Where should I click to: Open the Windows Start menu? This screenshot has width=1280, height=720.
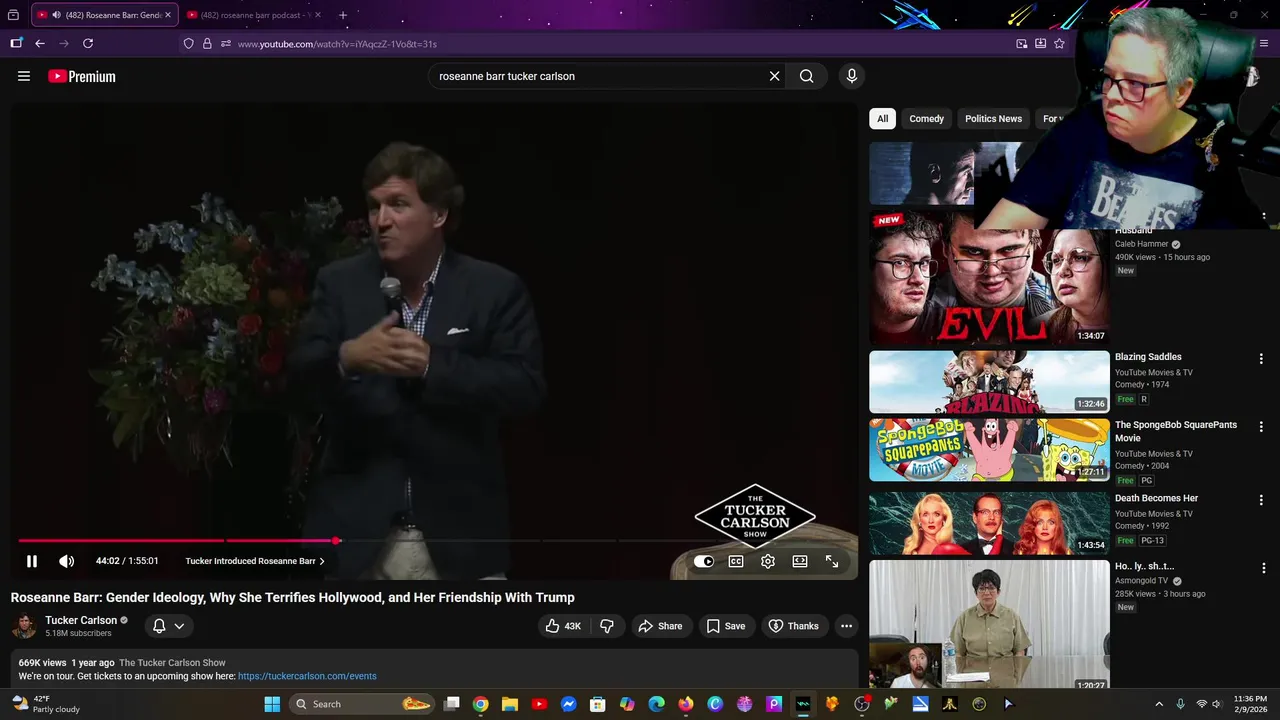272,704
